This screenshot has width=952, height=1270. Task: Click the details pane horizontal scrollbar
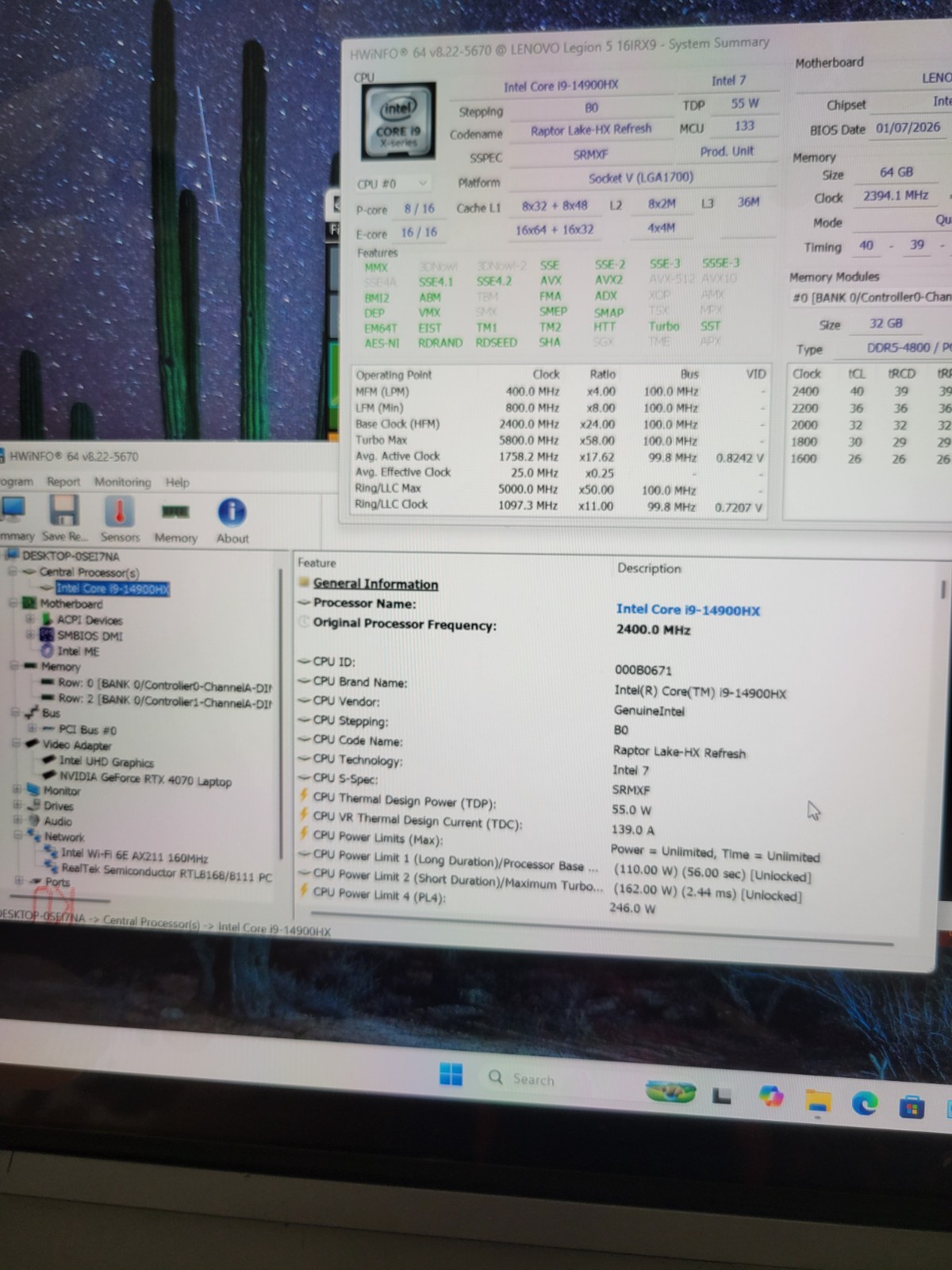(603, 929)
